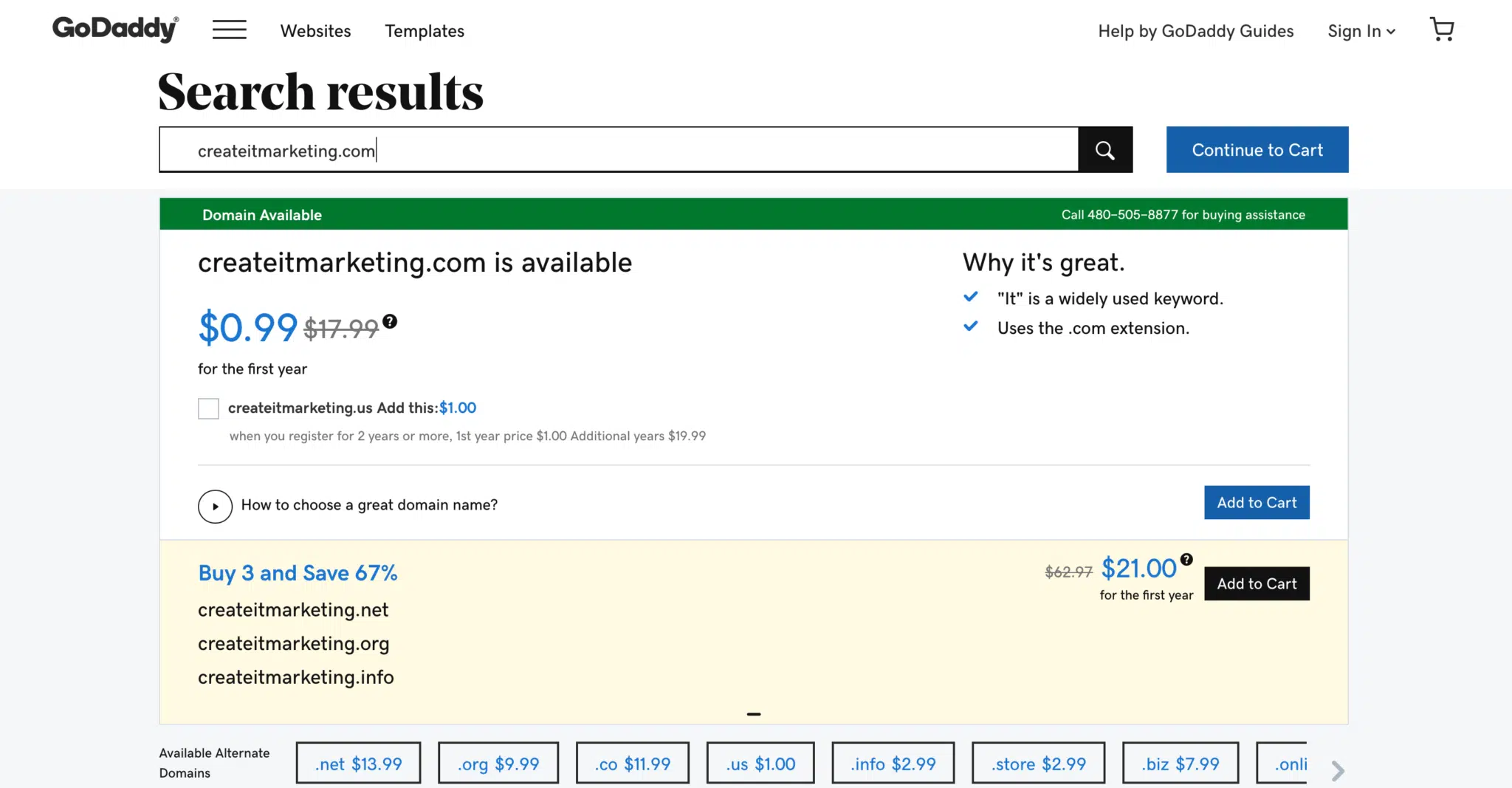Screen dimensions: 1512x788
Task: Click 'How to choose a great domain name?' text
Action: coord(369,505)
